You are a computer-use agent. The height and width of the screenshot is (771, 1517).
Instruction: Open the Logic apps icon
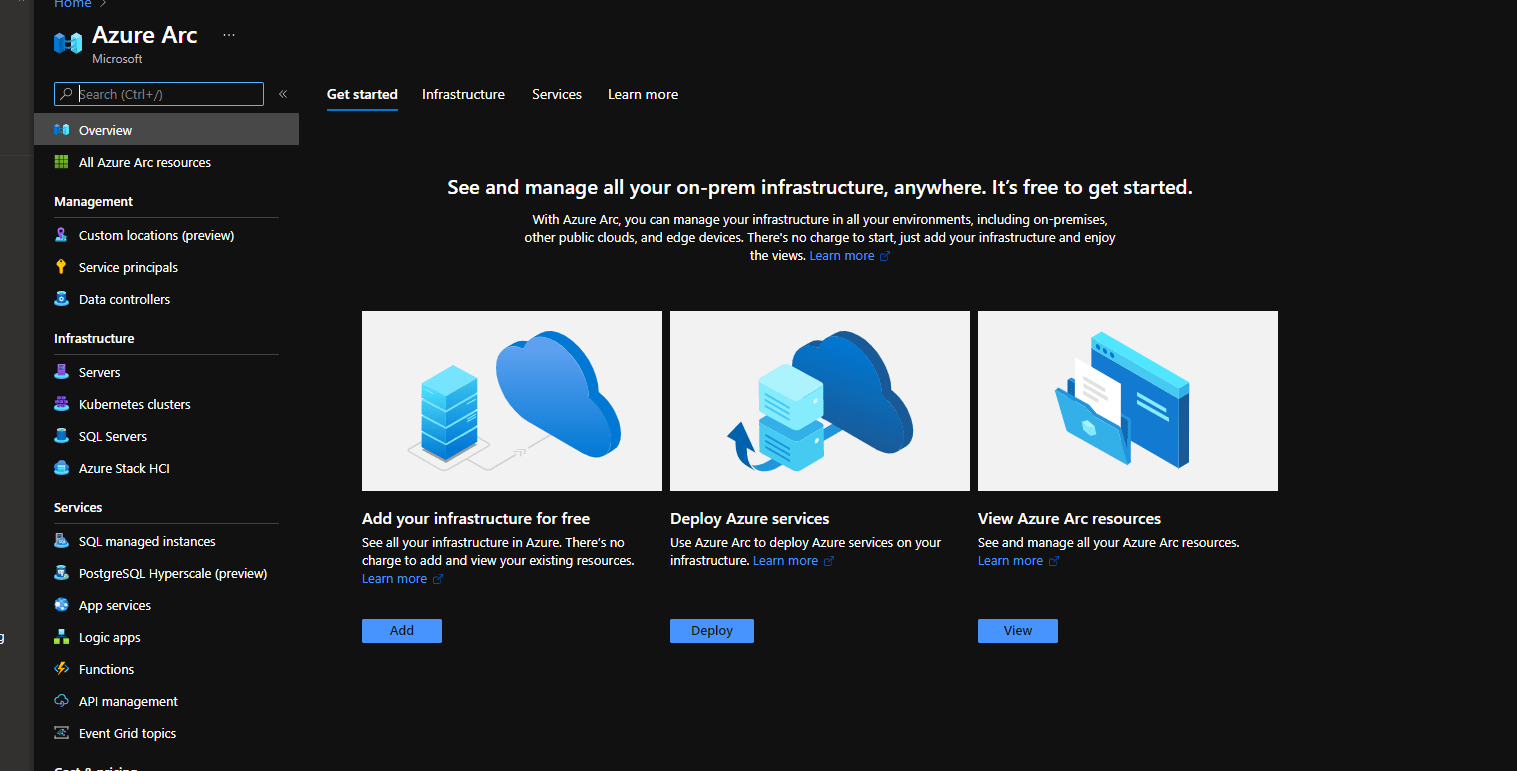coord(61,637)
